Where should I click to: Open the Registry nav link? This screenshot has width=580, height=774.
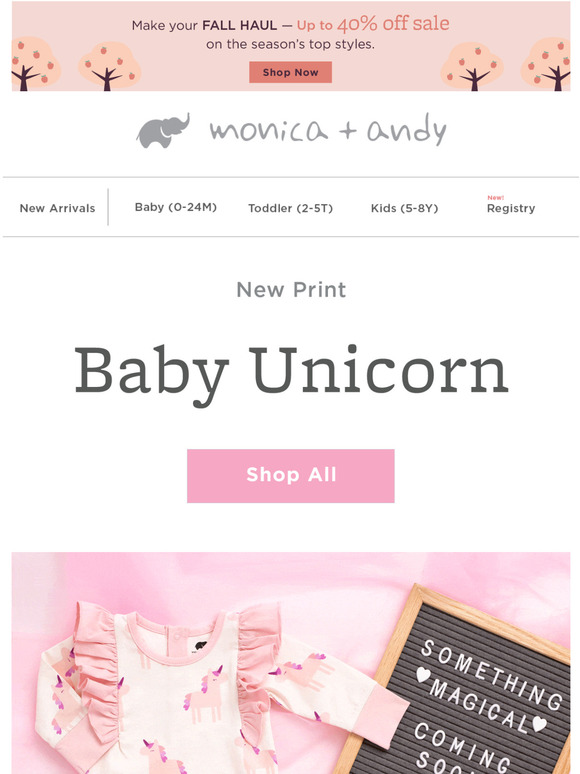511,208
